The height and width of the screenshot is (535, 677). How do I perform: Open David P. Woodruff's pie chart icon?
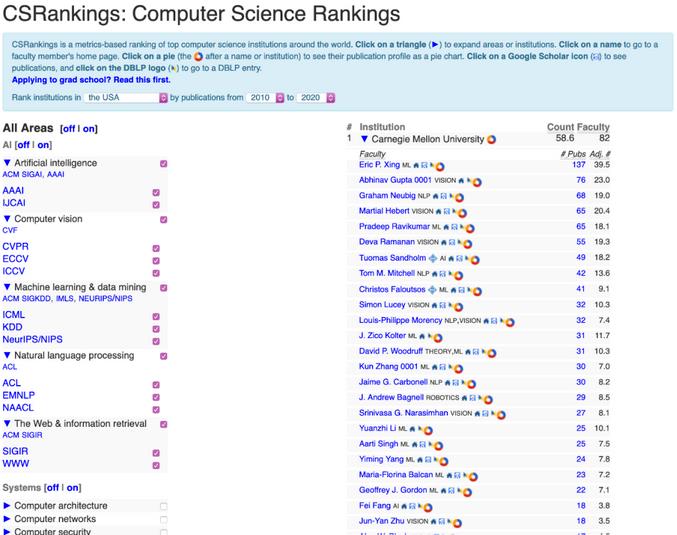click(491, 353)
